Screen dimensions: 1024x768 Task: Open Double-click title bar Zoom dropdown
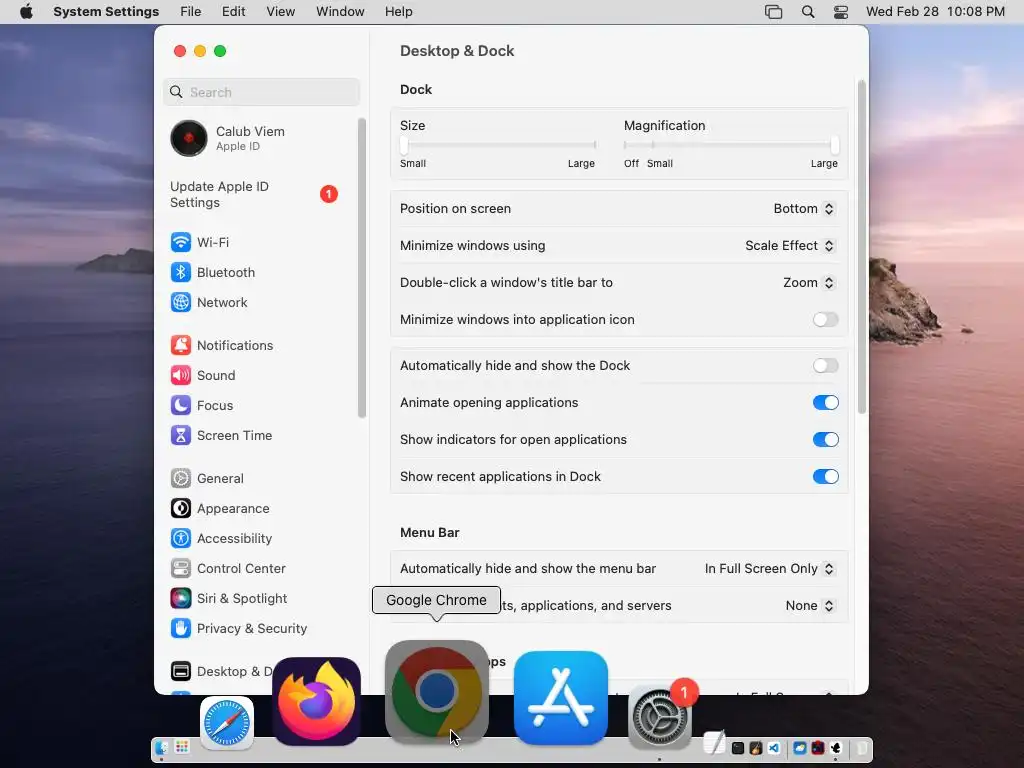tap(808, 283)
